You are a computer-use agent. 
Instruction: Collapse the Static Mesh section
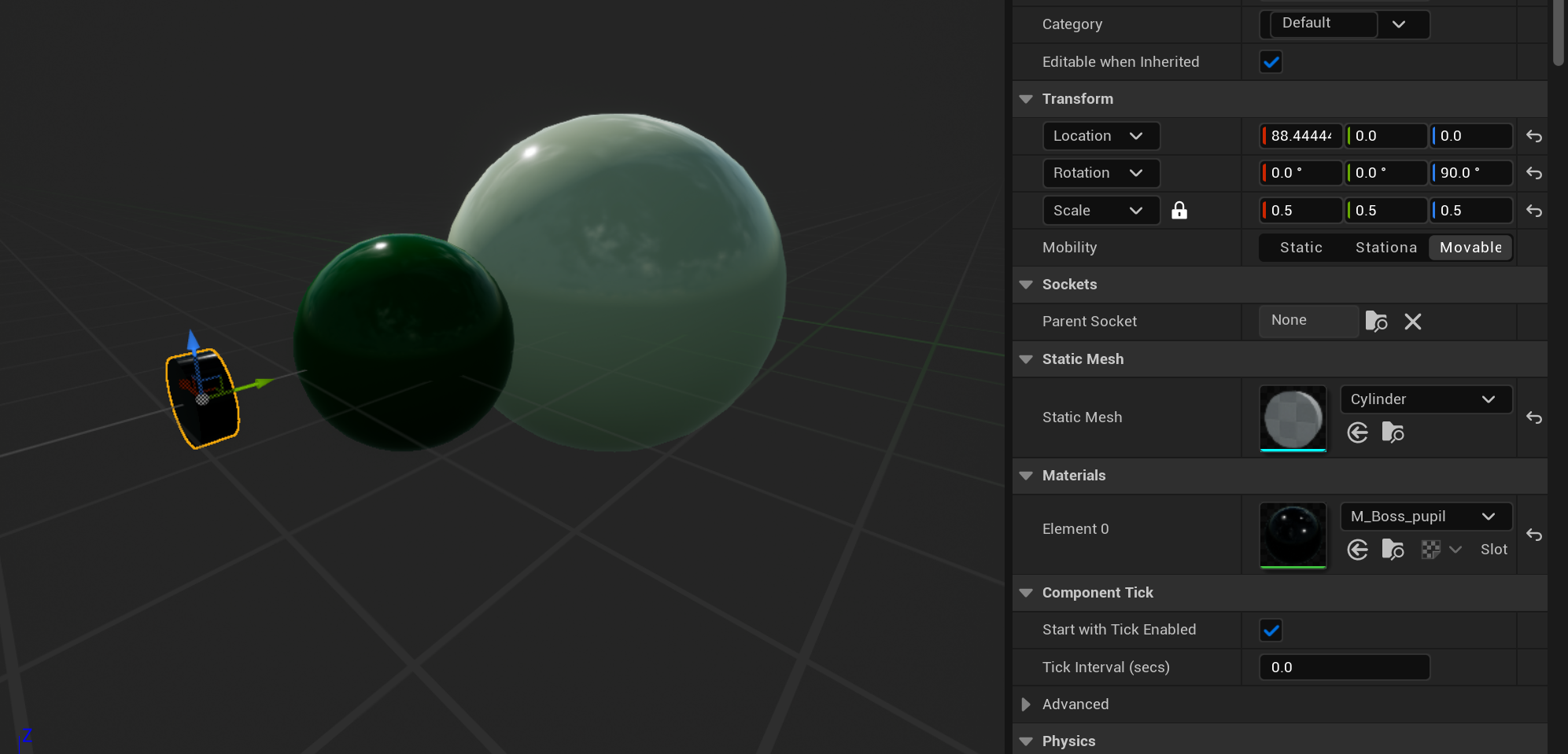[1026, 359]
